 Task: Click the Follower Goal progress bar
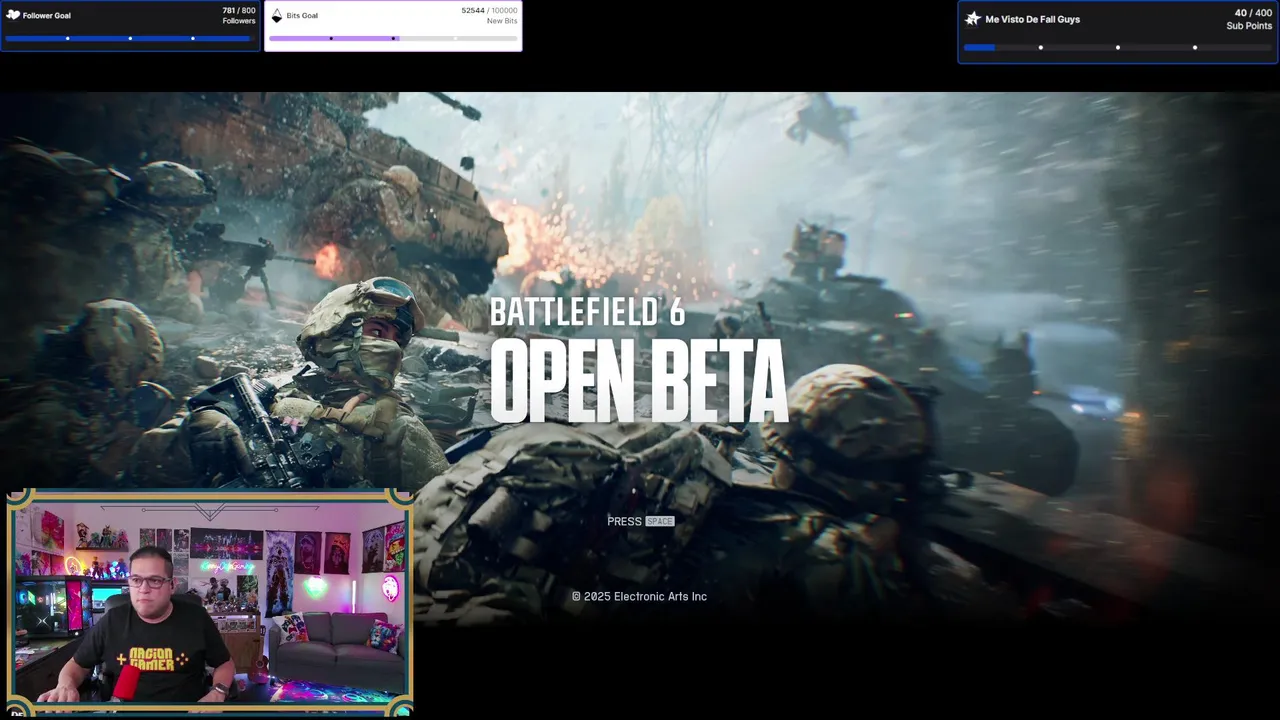(130, 38)
